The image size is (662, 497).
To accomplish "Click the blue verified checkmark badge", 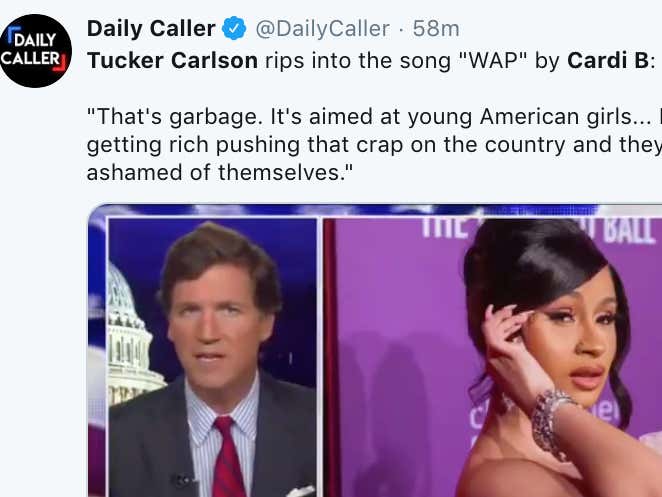I will pyautogui.click(x=234, y=28).
